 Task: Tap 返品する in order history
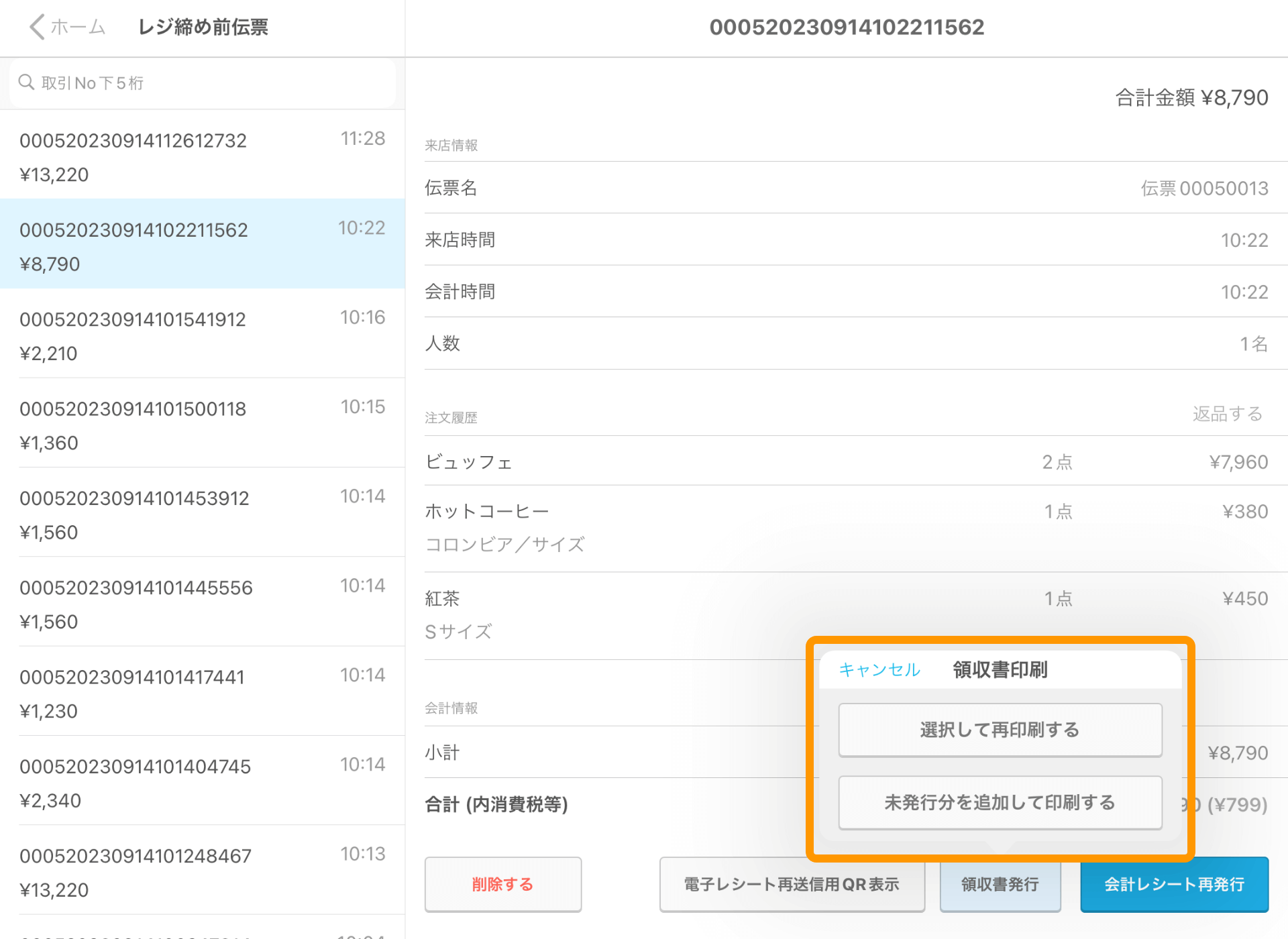click(1227, 414)
